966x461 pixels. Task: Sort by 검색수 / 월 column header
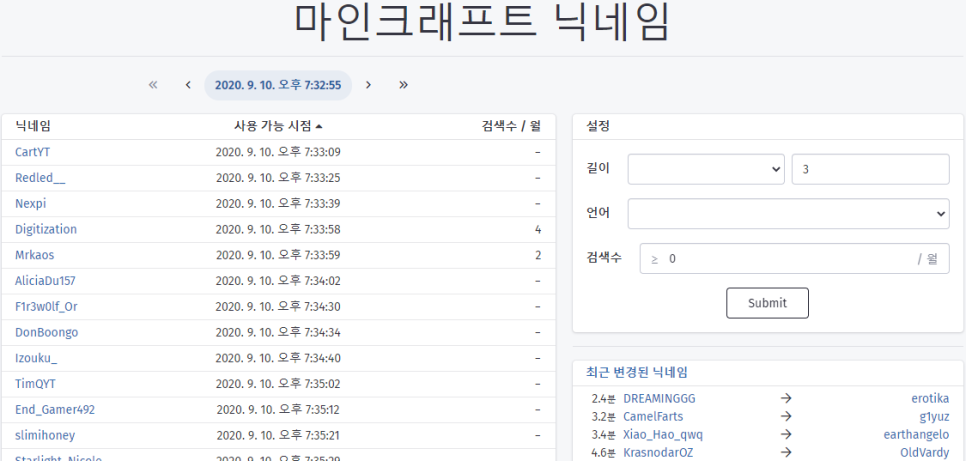511,126
